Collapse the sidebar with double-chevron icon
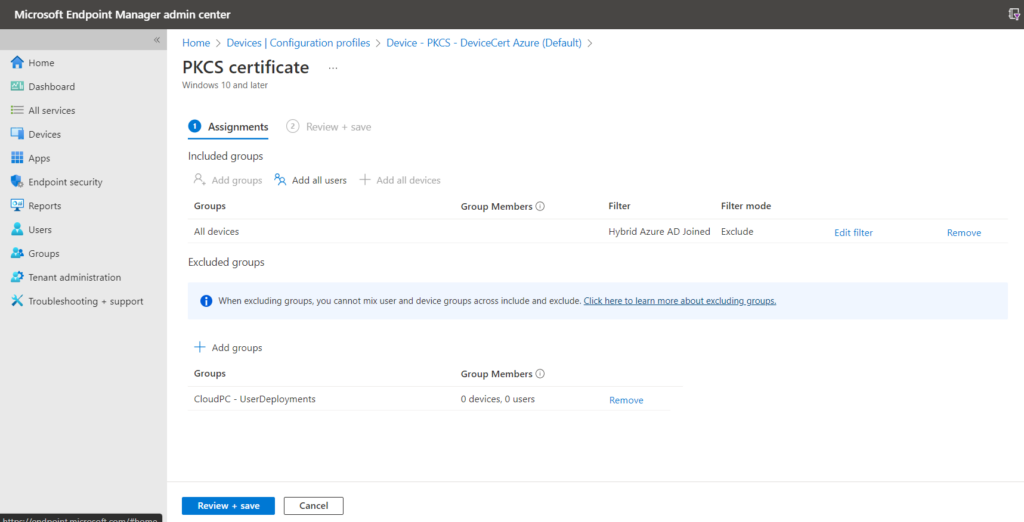The image size is (1024, 522). point(157,40)
